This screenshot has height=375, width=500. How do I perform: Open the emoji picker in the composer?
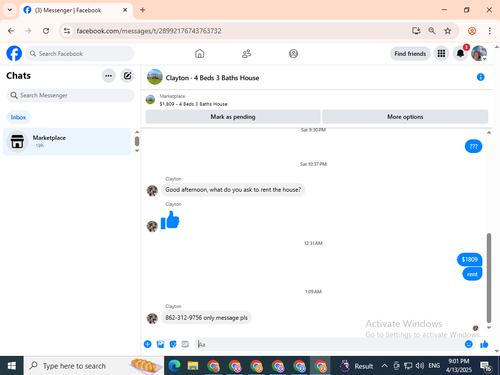tap(468, 344)
